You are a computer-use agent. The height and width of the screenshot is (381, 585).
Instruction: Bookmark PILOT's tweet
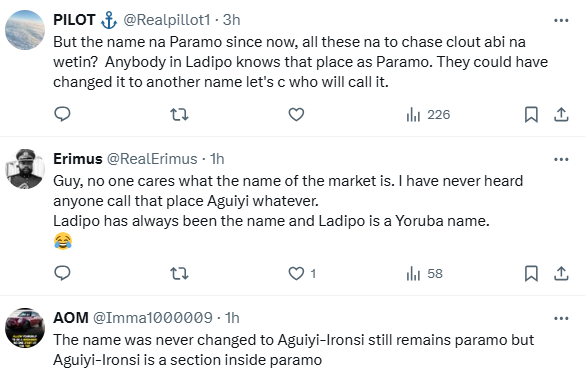tap(531, 115)
